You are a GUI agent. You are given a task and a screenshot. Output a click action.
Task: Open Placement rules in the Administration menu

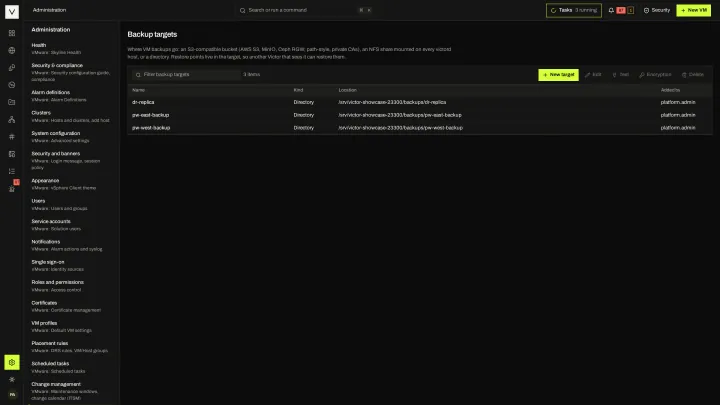[71, 347]
